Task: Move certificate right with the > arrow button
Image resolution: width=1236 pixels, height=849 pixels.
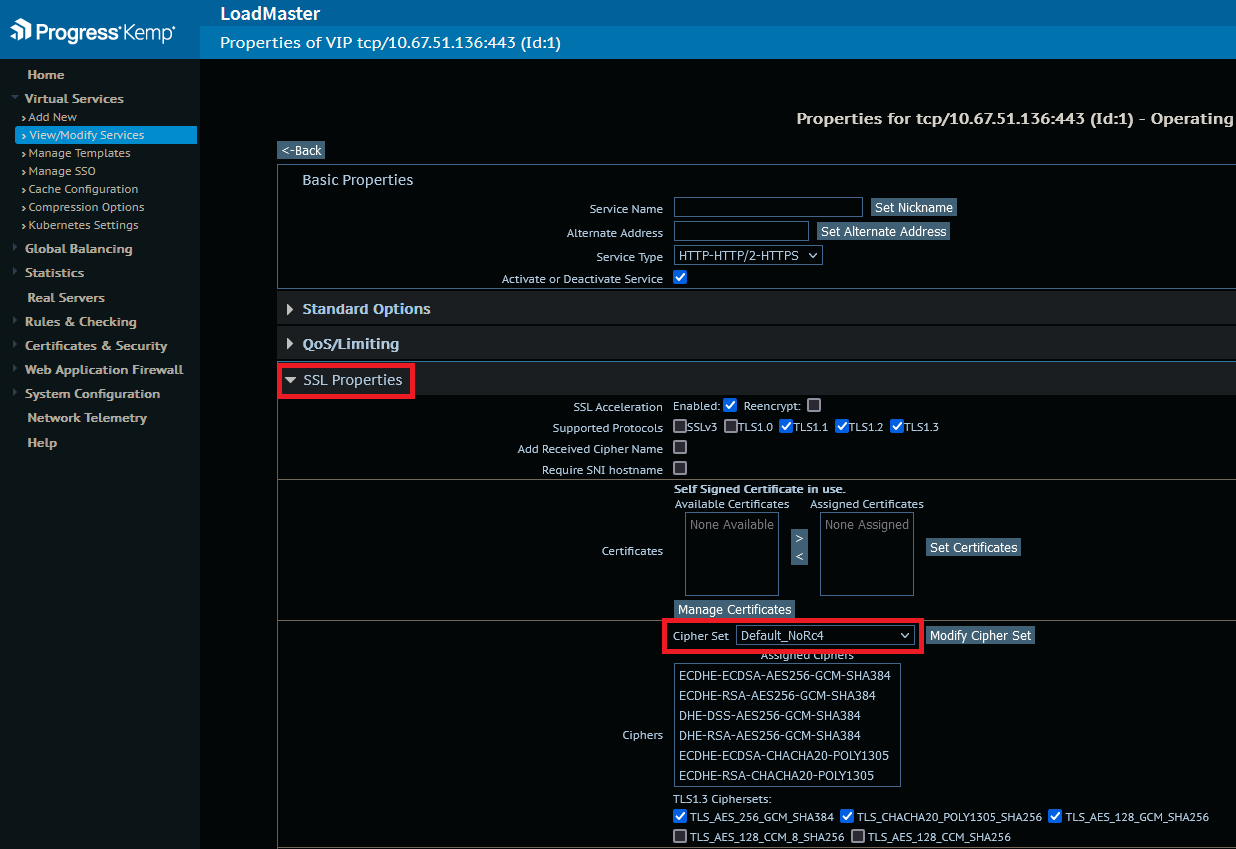Action: tap(799, 538)
